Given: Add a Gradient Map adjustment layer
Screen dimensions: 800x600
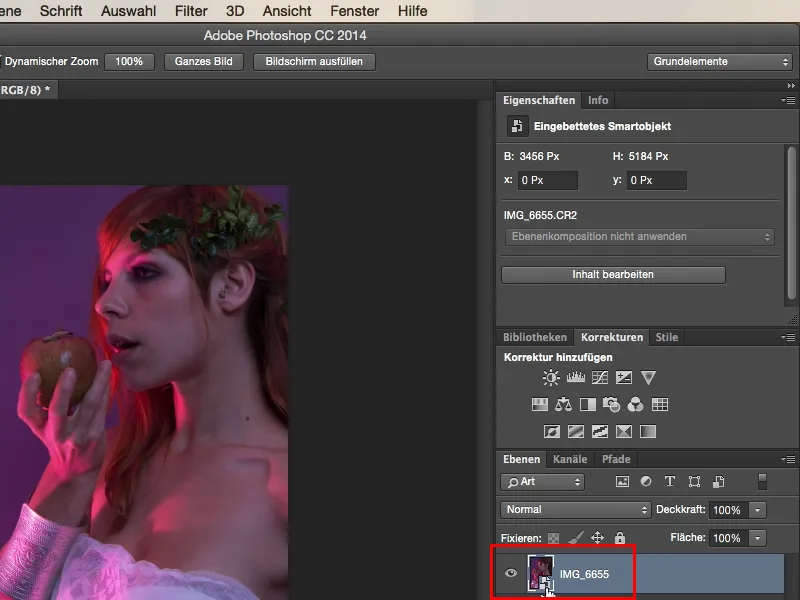Looking at the screenshot, I should click(648, 432).
